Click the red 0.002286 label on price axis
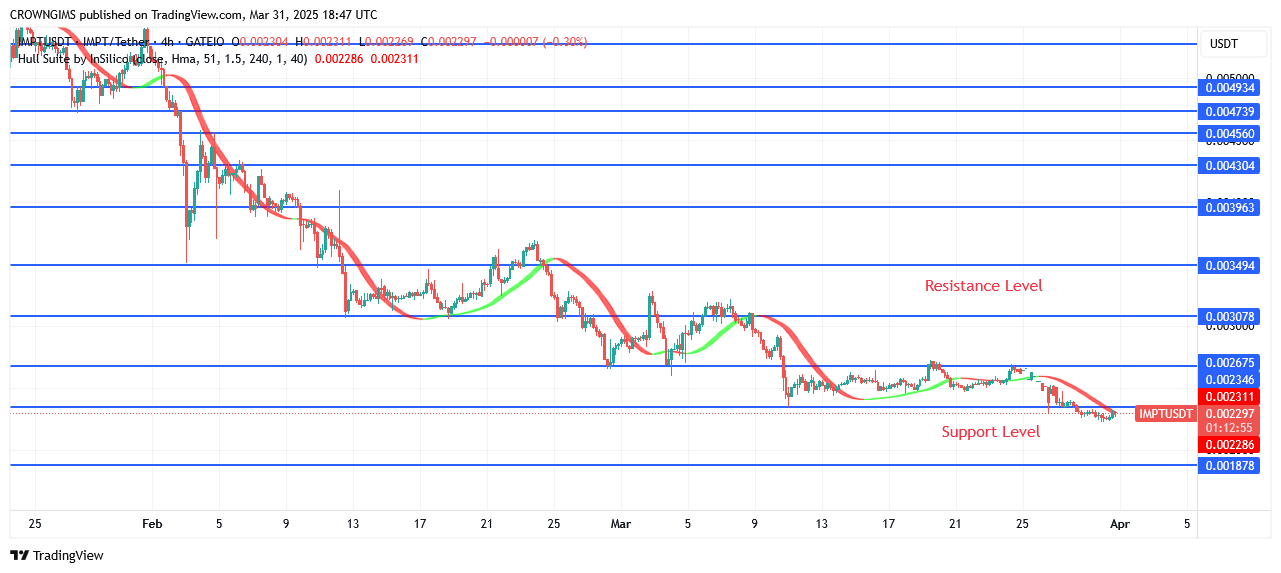The height and width of the screenshot is (573, 1281). [x=1230, y=444]
